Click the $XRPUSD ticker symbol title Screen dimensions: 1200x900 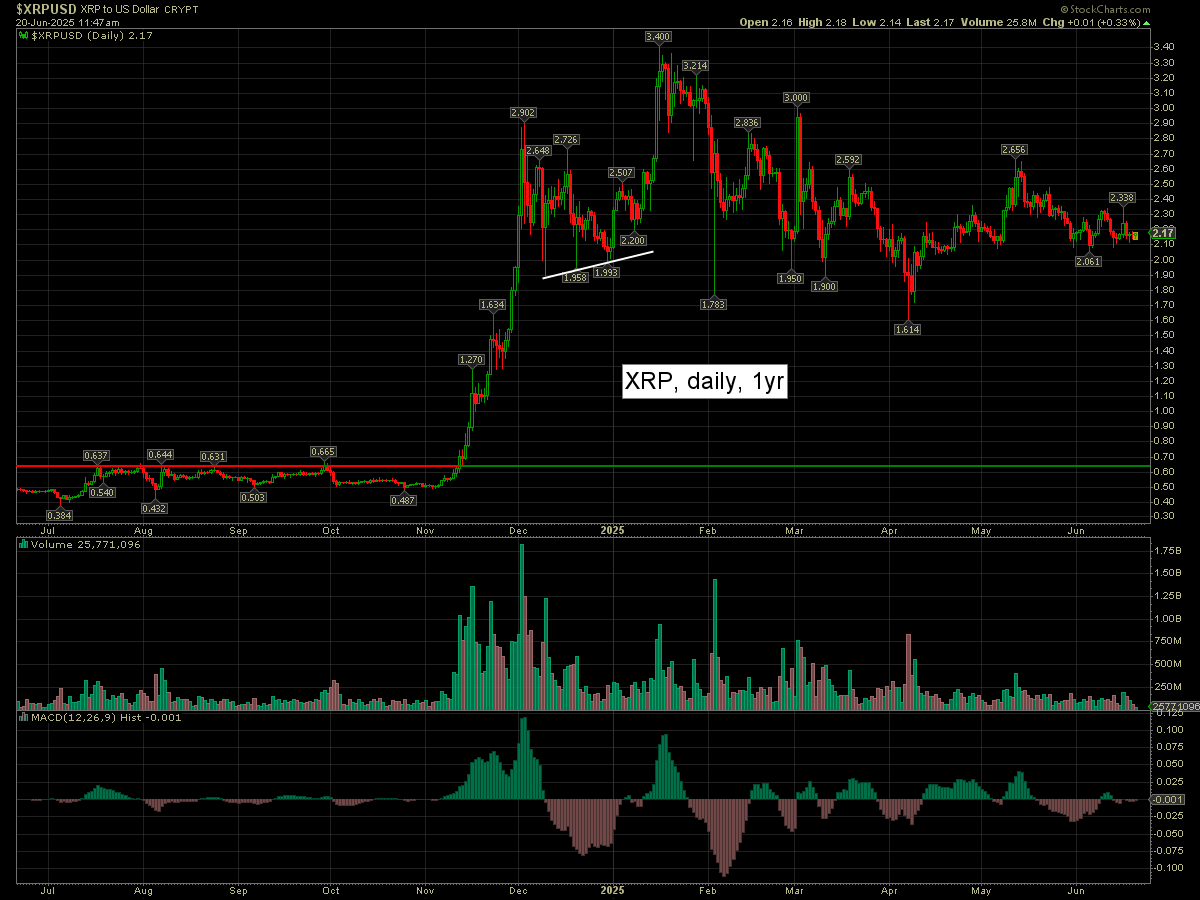tap(47, 9)
